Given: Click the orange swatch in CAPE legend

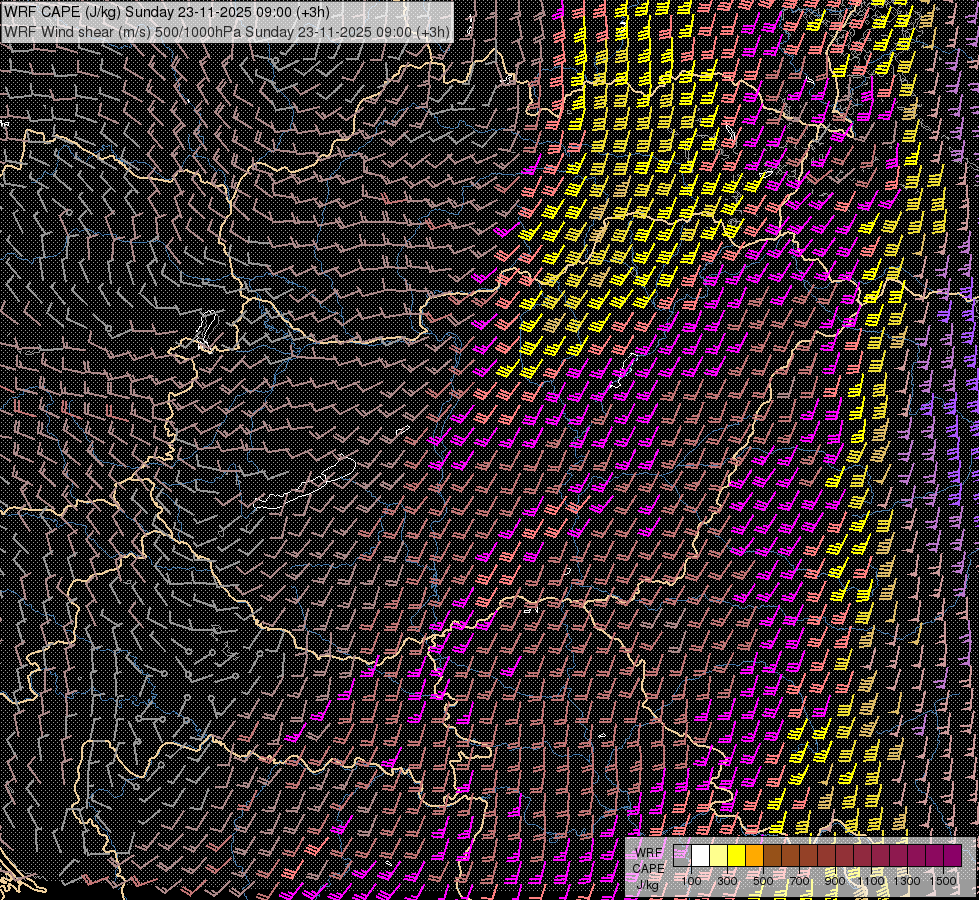Looking at the screenshot, I should [755, 855].
